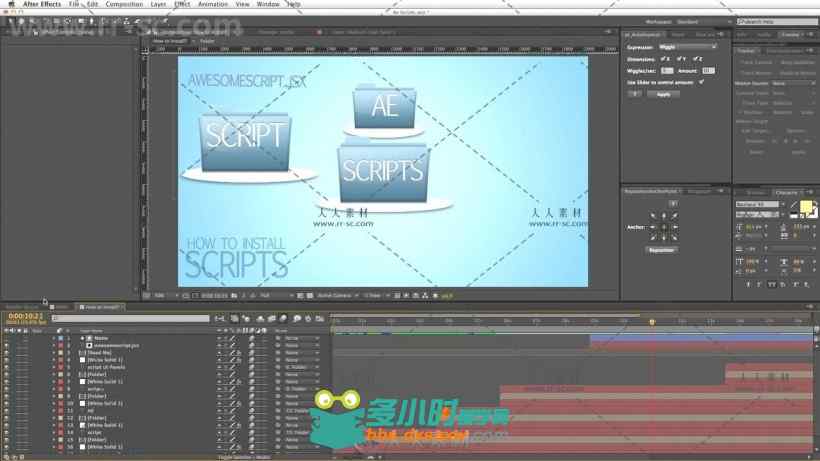The image size is (820, 461).
Task: Open the Layer menu
Action: click(158, 4)
